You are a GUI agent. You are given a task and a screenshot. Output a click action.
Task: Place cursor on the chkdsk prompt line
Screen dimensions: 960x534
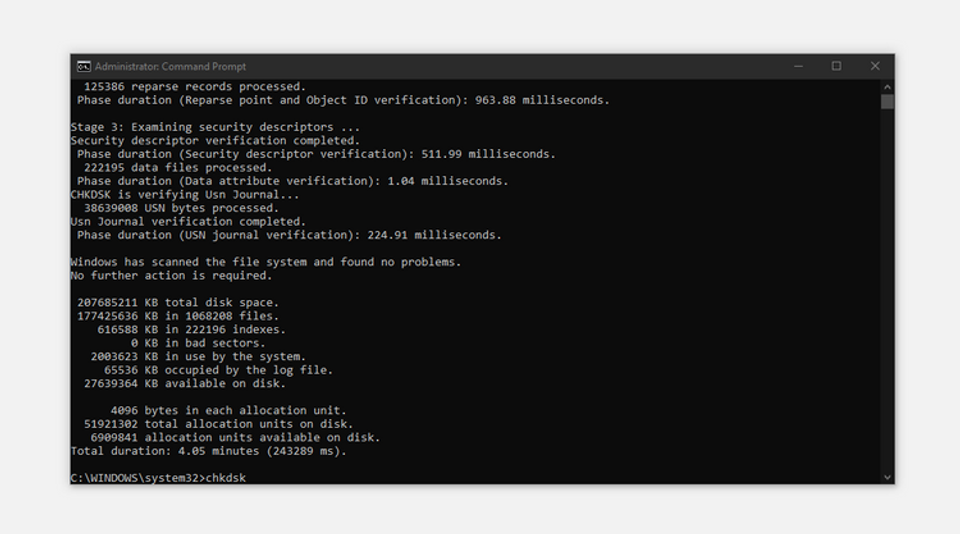(x=158, y=478)
